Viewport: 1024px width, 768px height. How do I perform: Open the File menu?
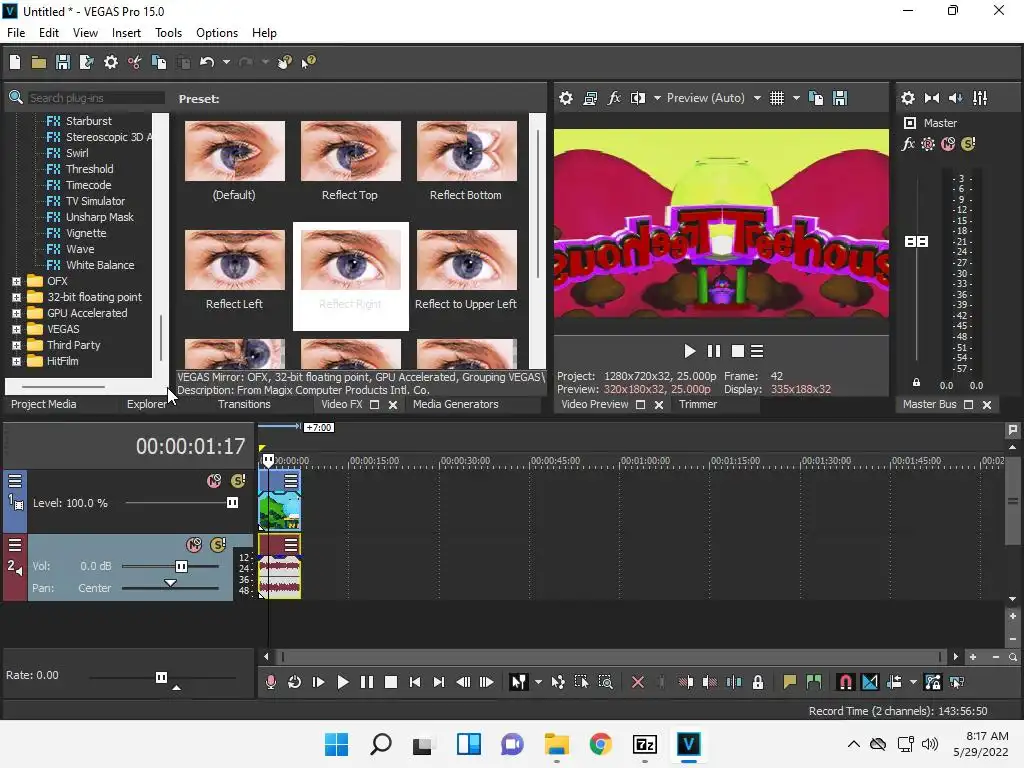click(16, 33)
